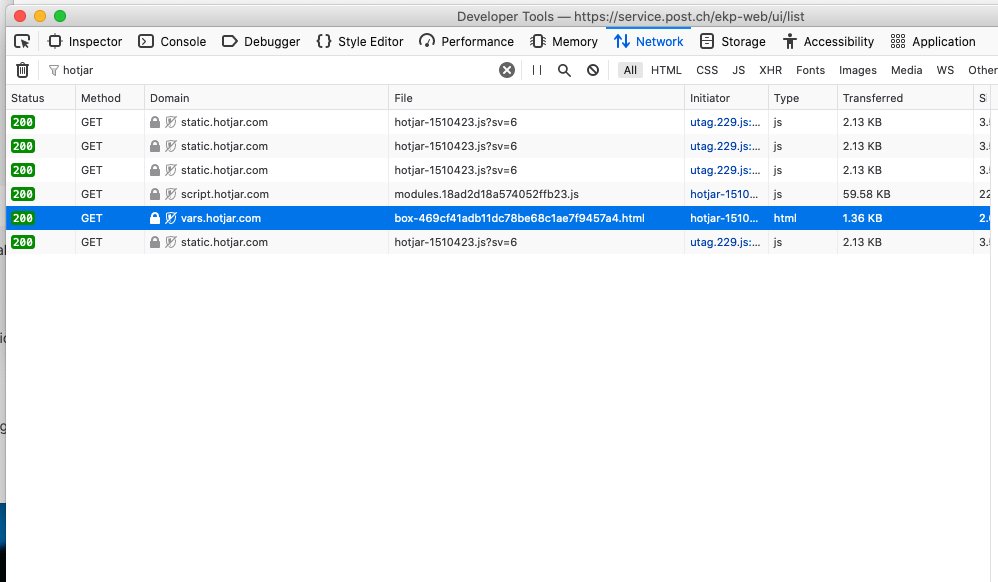The width and height of the screenshot is (998, 582).
Task: Click 59.58 KB transferred value
Action: click(x=866, y=194)
